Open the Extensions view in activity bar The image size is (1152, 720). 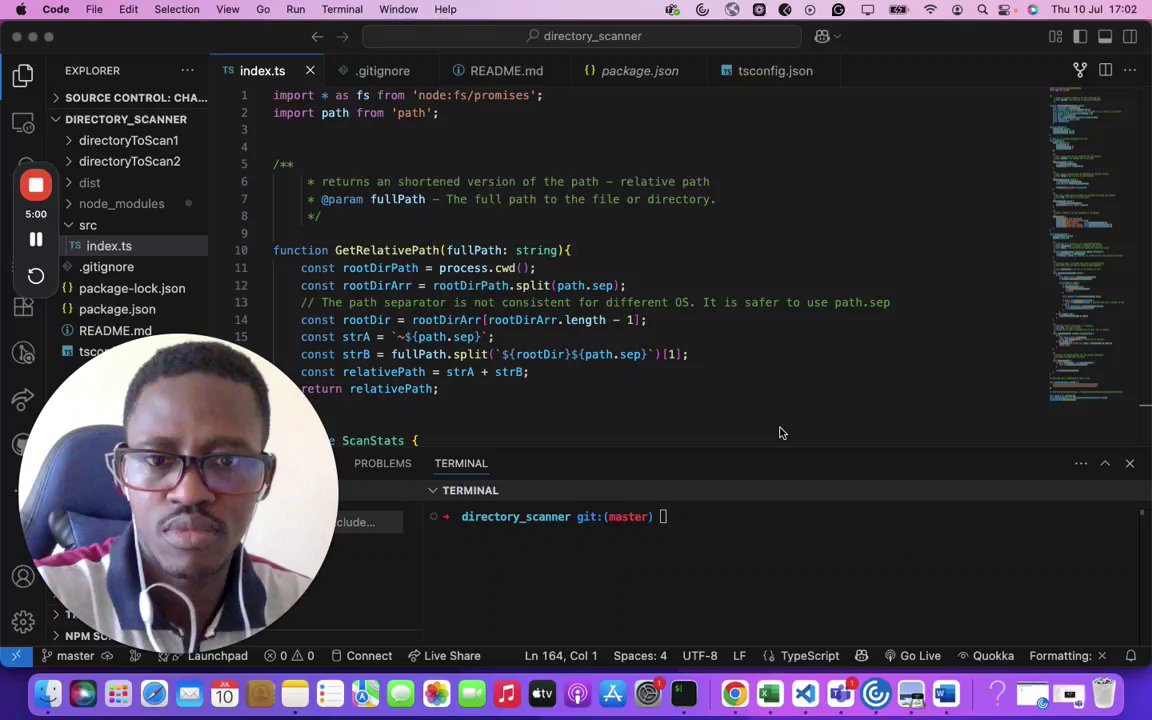(23, 307)
